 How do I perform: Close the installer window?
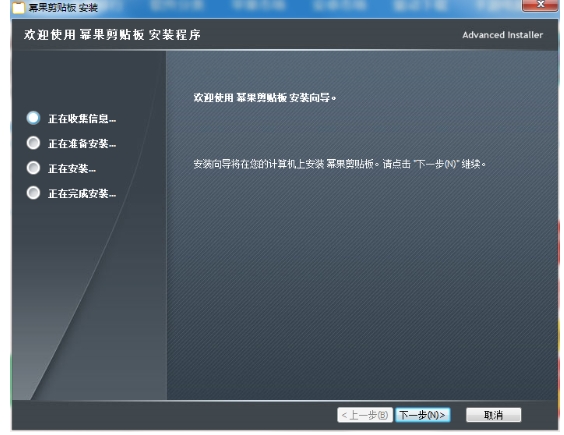pyautogui.click(x=540, y=5)
